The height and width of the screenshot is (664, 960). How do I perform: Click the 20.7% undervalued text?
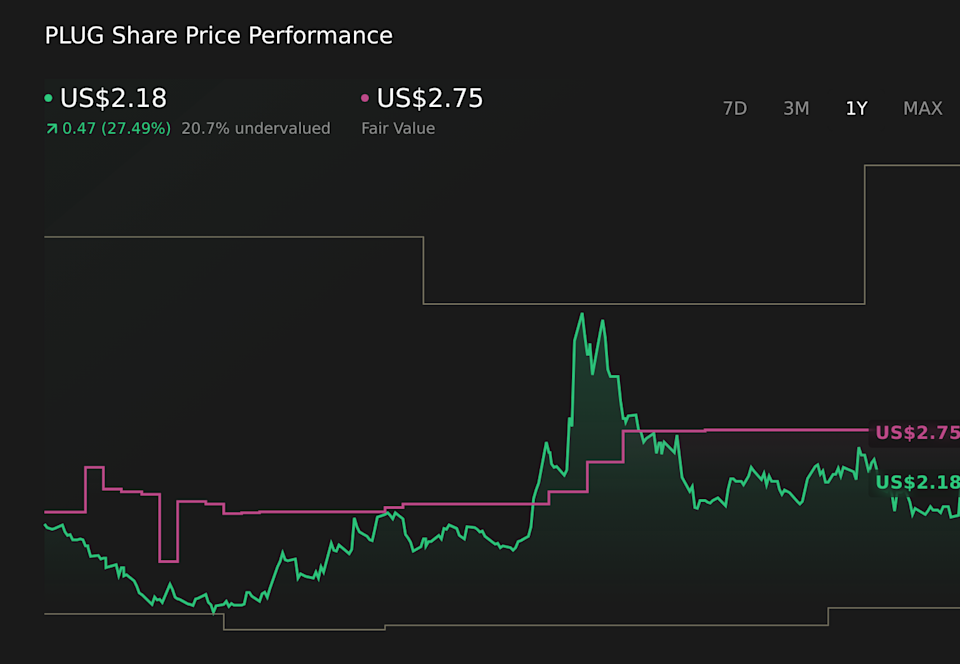click(255, 129)
